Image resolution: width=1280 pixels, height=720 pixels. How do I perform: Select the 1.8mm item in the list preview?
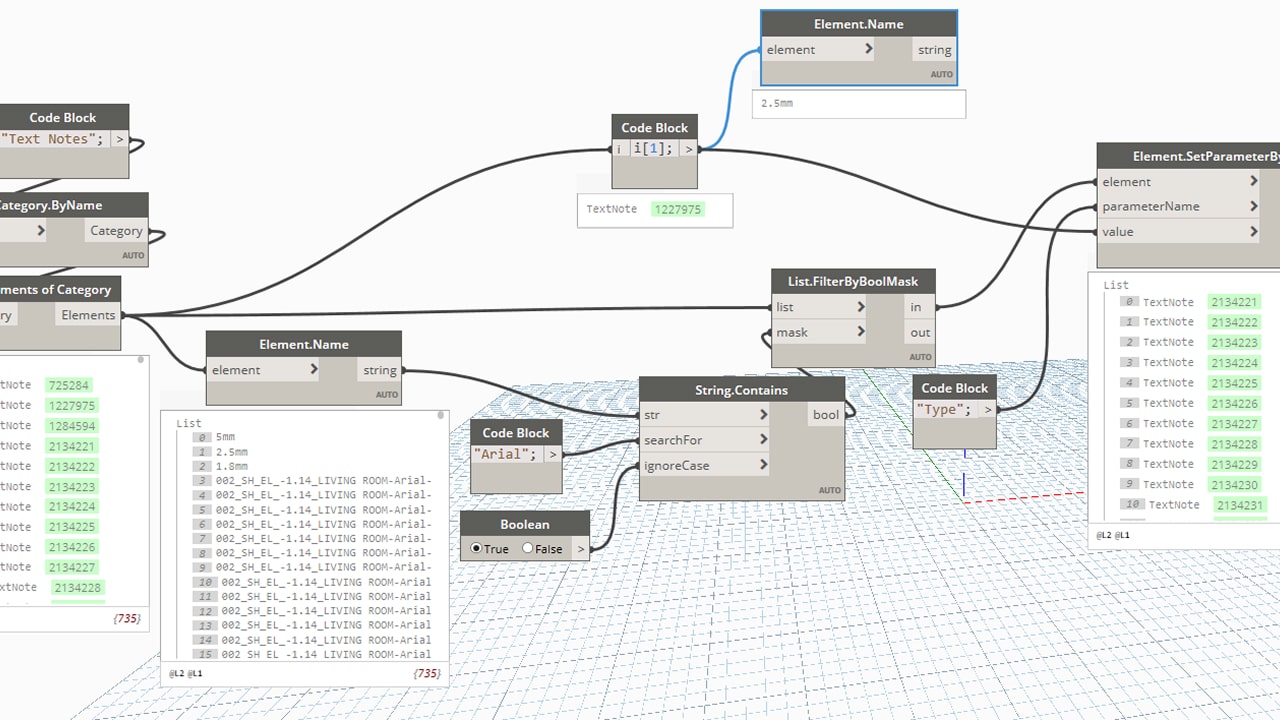click(231, 466)
